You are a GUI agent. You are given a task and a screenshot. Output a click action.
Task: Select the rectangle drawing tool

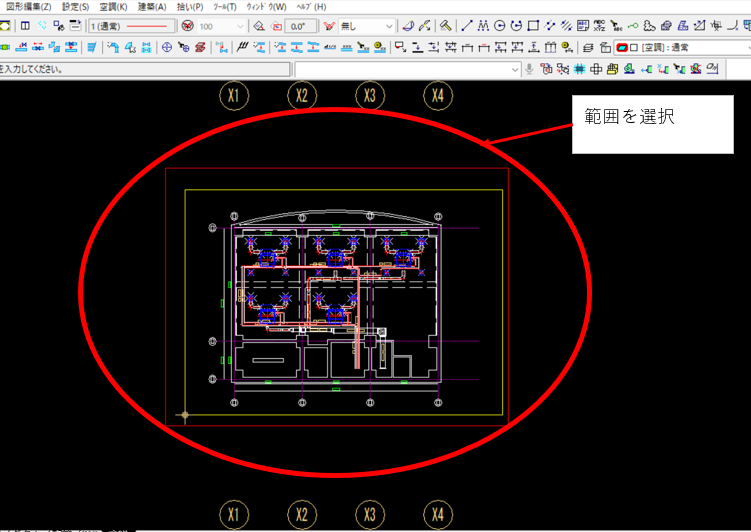[533, 25]
